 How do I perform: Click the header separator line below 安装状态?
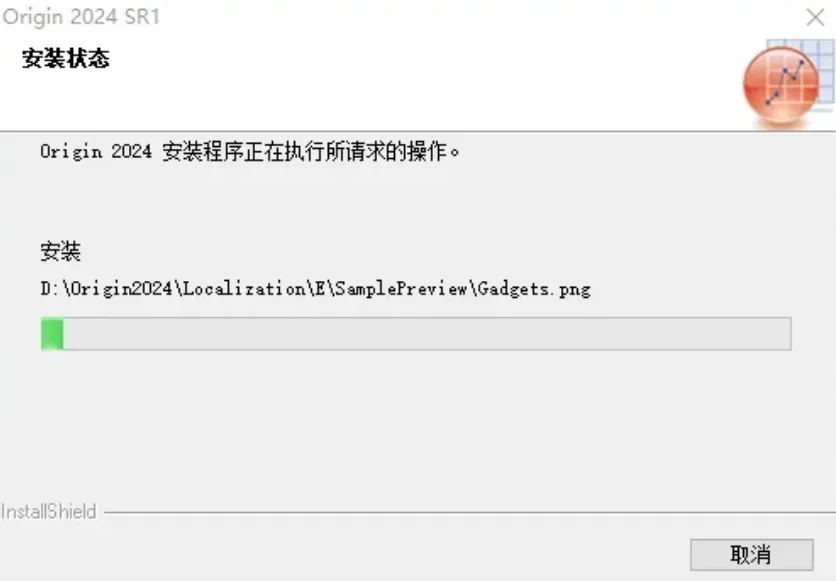418,131
